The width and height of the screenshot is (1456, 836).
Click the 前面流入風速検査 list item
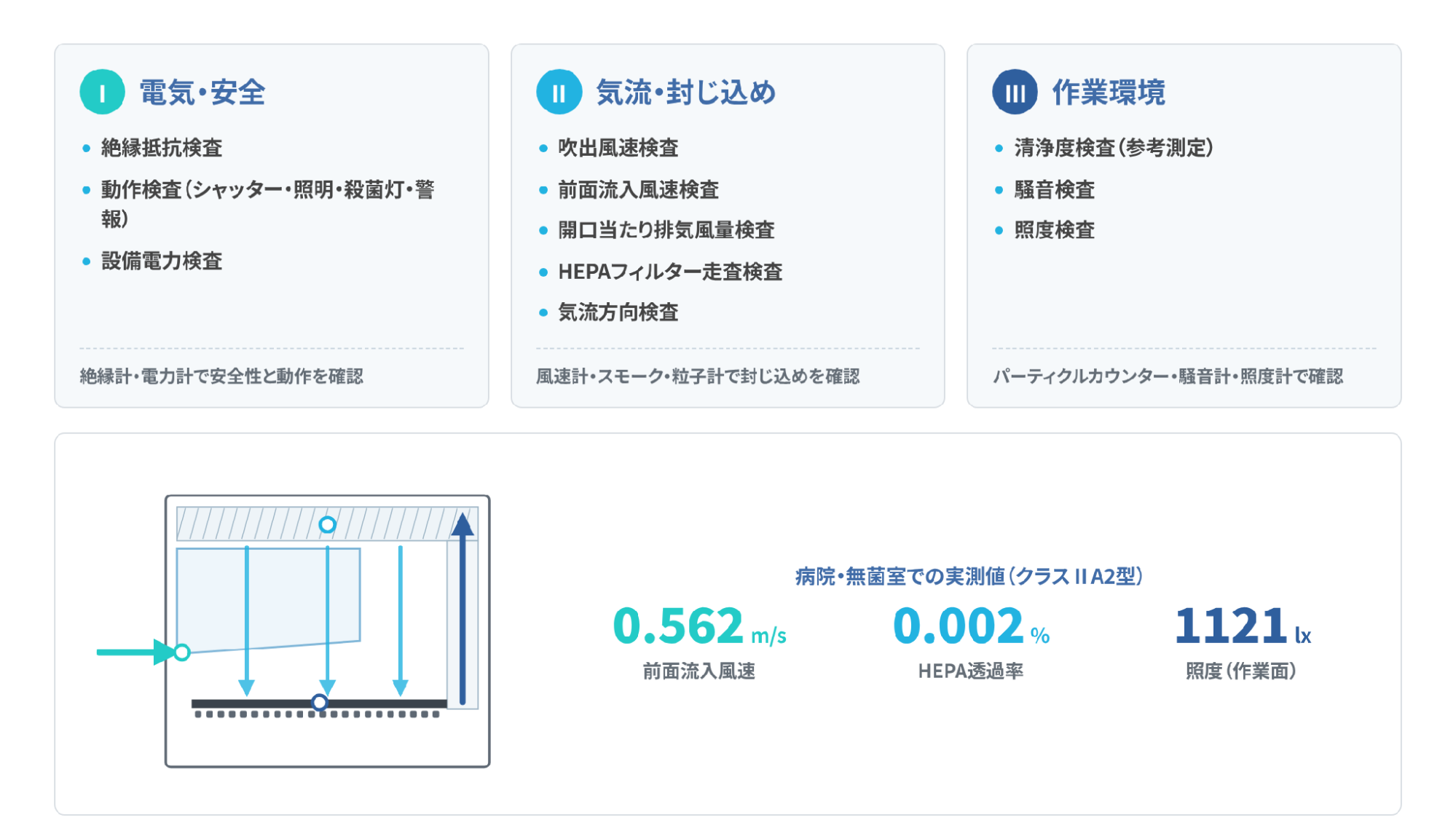tap(638, 190)
